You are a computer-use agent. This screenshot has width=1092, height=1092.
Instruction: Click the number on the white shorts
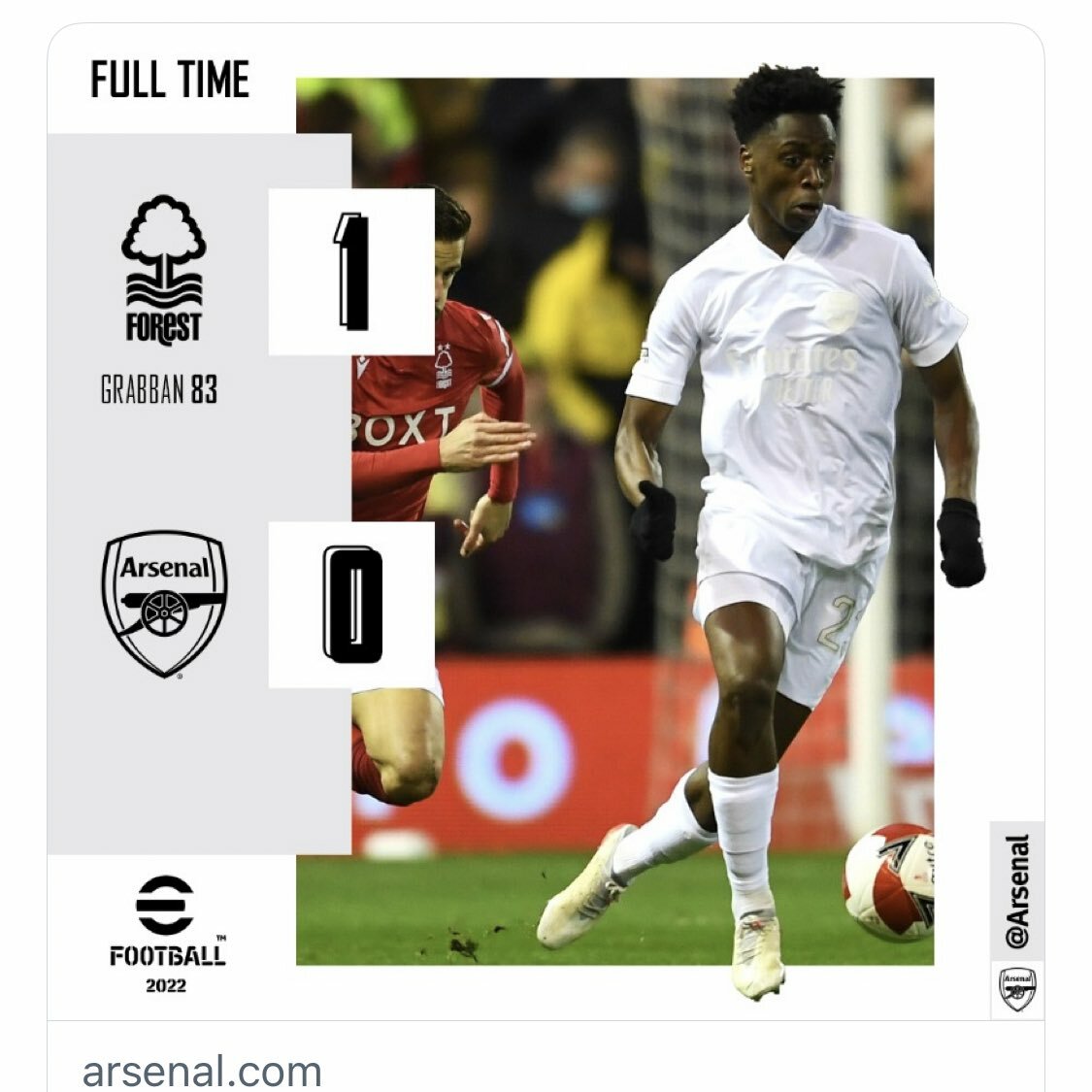click(x=841, y=623)
